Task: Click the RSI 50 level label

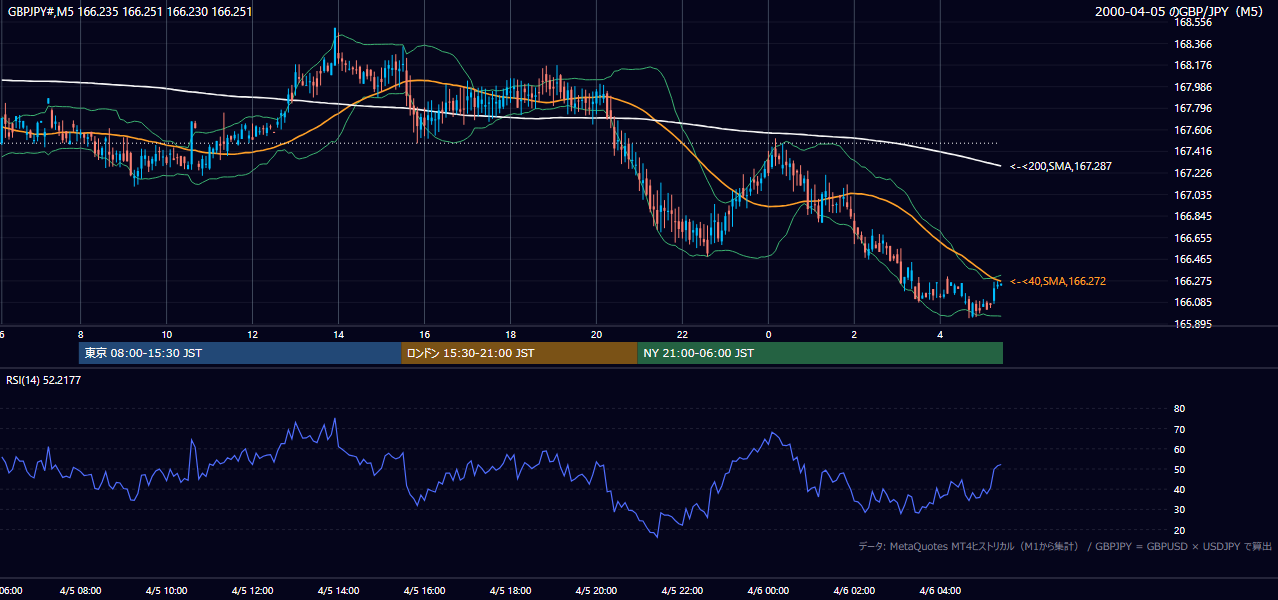Action: (1179, 470)
